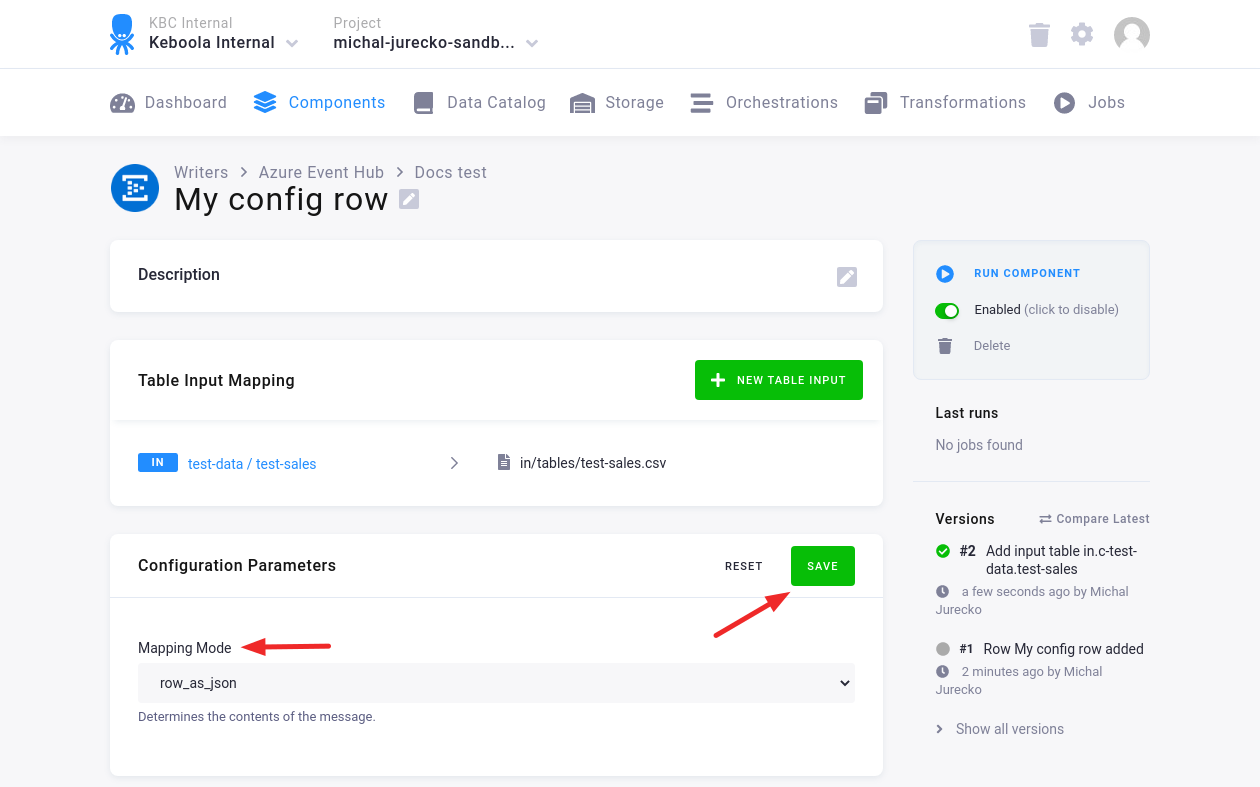Open the project selector dropdown
The width and height of the screenshot is (1260, 787).
click(x=532, y=43)
